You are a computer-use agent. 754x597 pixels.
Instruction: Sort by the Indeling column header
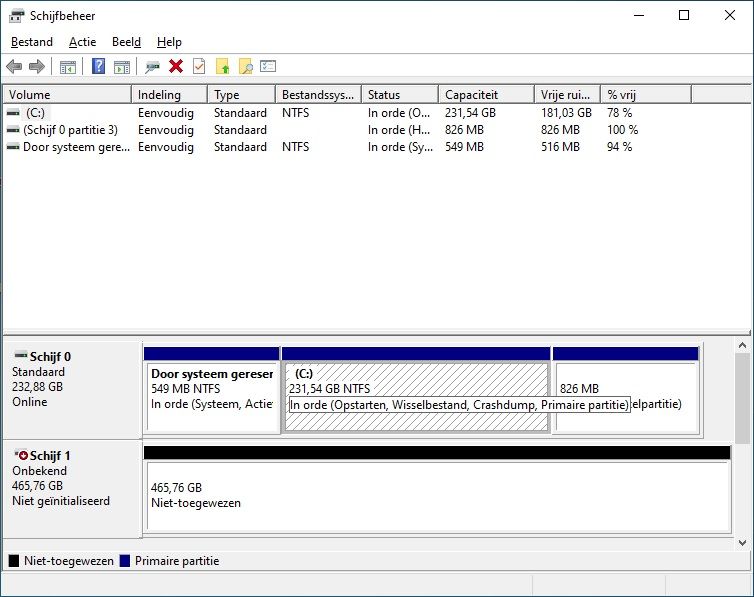tap(169, 94)
